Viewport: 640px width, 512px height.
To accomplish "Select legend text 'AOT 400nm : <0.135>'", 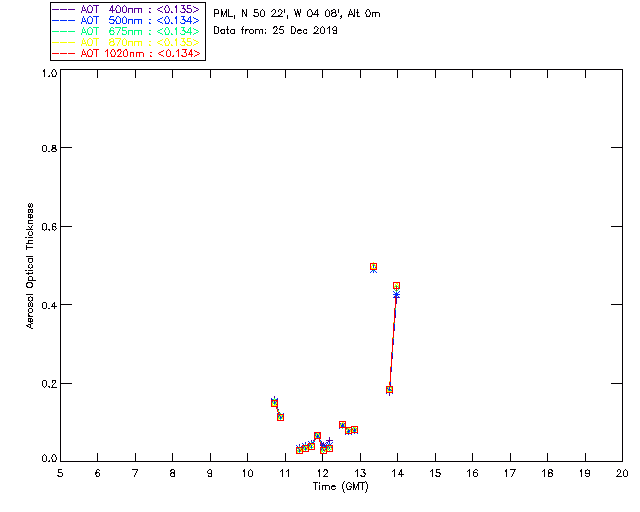I will (140, 9).
